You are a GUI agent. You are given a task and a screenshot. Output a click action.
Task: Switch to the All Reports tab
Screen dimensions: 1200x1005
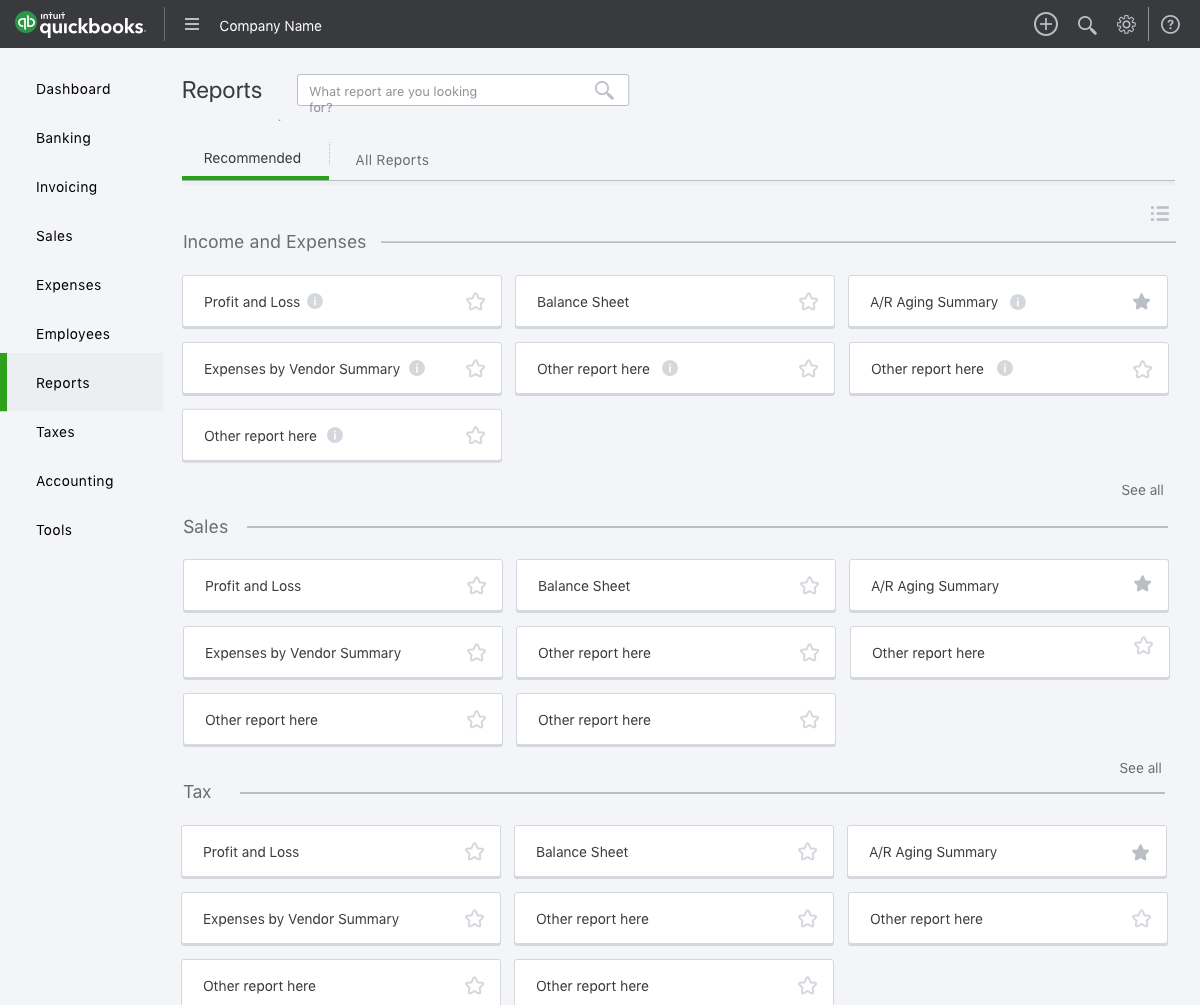[392, 160]
